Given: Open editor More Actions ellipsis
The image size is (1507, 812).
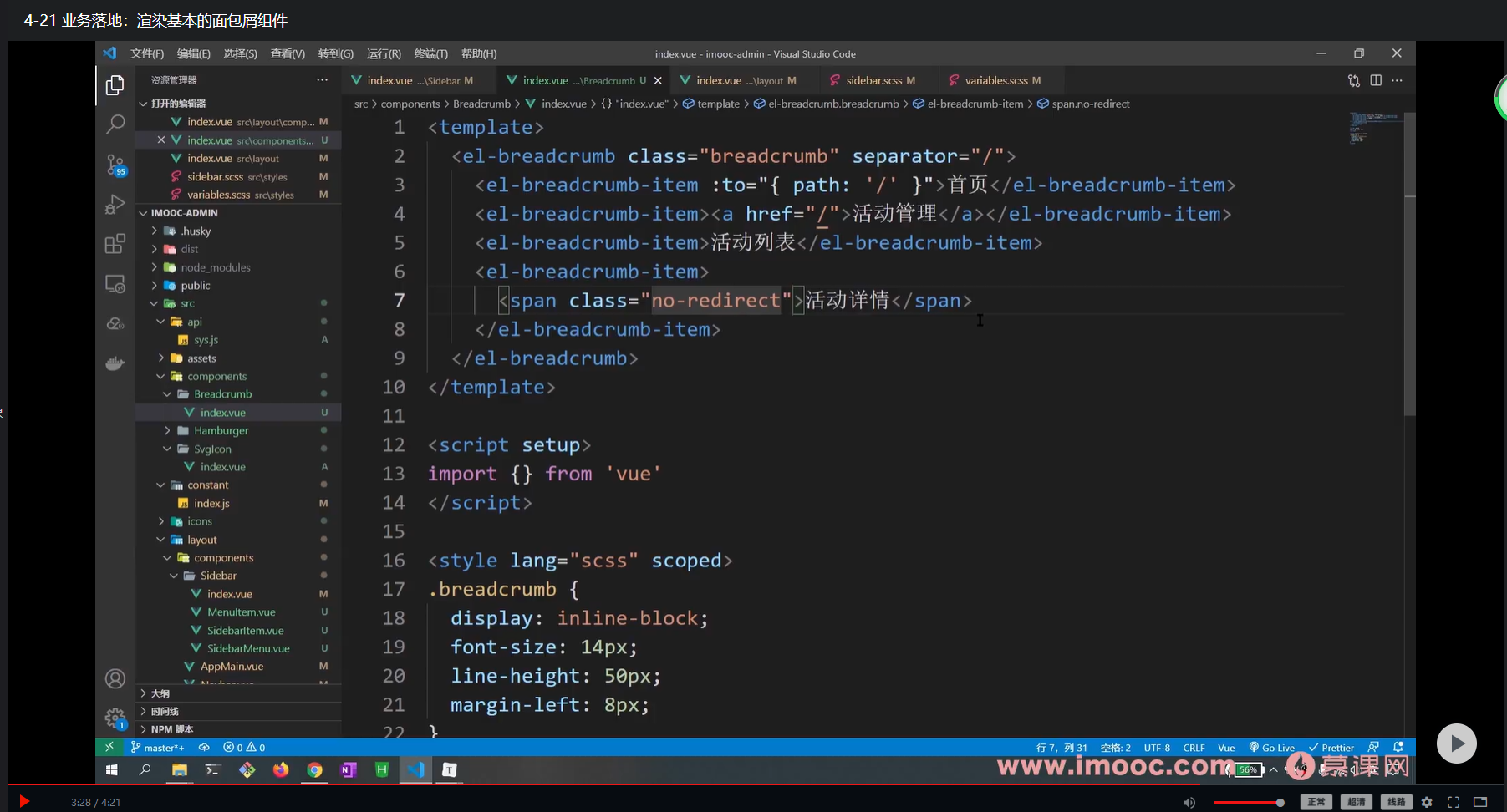Looking at the screenshot, I should 1398,80.
